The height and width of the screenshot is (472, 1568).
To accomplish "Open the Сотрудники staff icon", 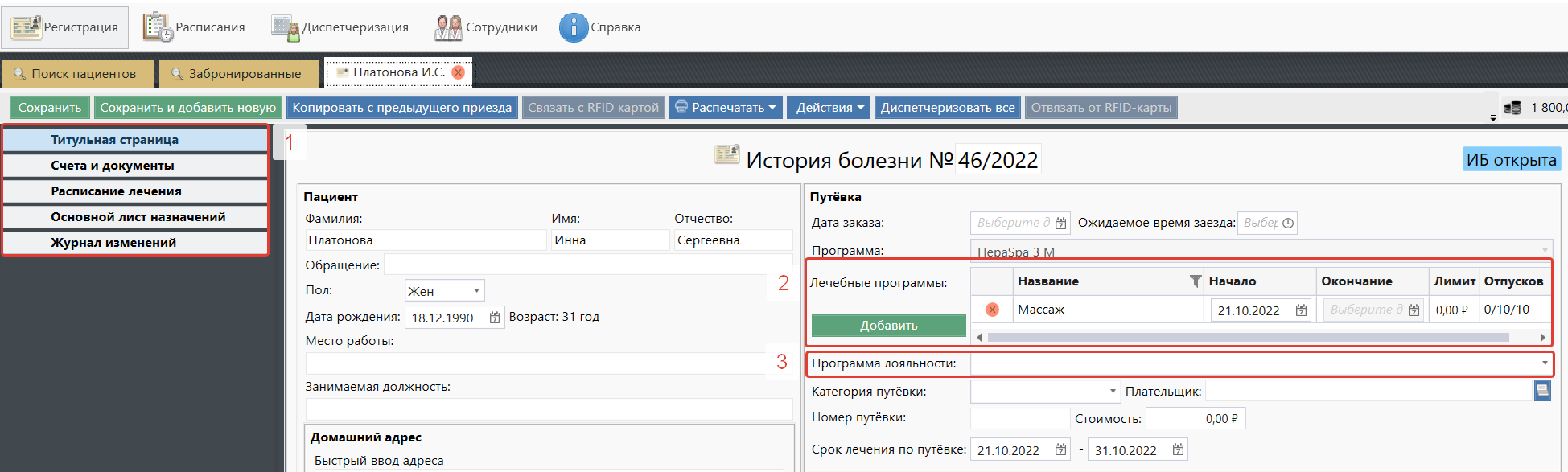I will (448, 27).
